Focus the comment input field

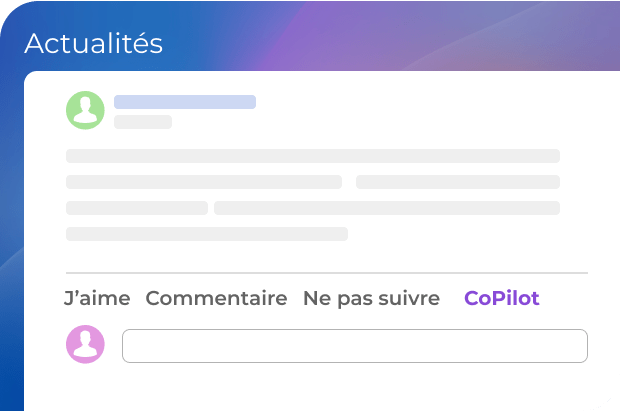click(x=354, y=346)
